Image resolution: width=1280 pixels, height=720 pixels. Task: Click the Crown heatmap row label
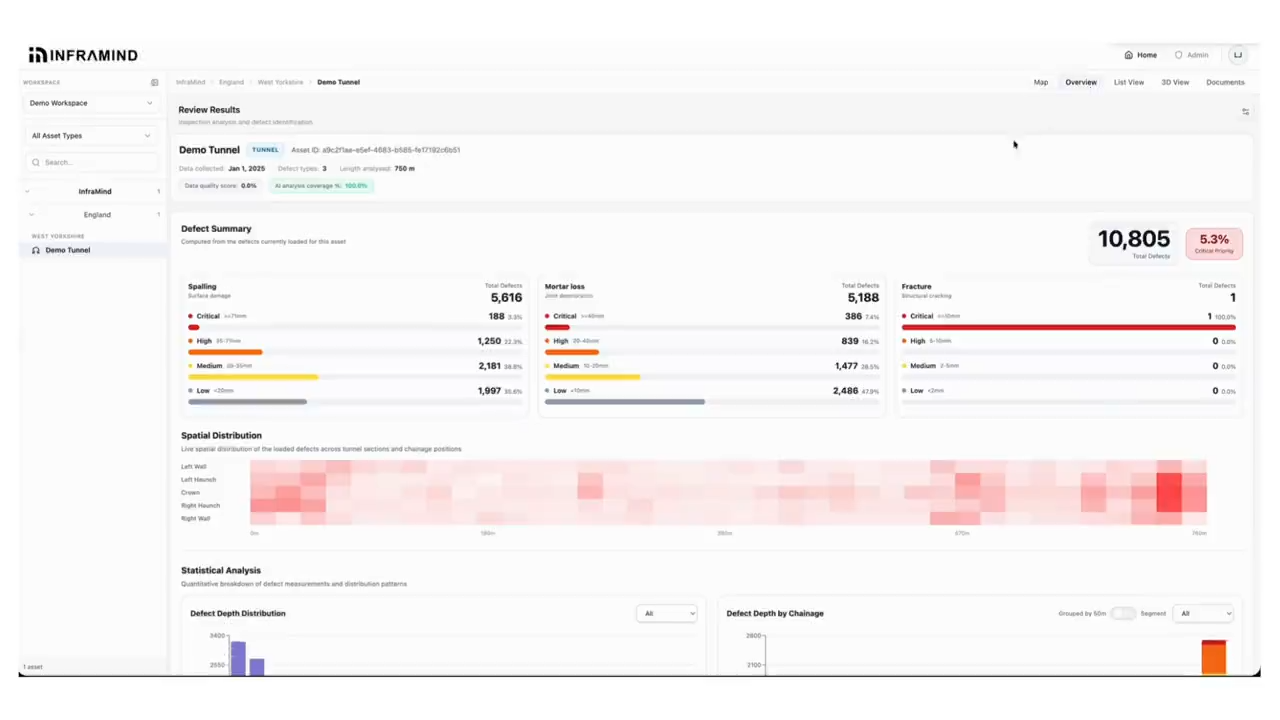point(190,493)
